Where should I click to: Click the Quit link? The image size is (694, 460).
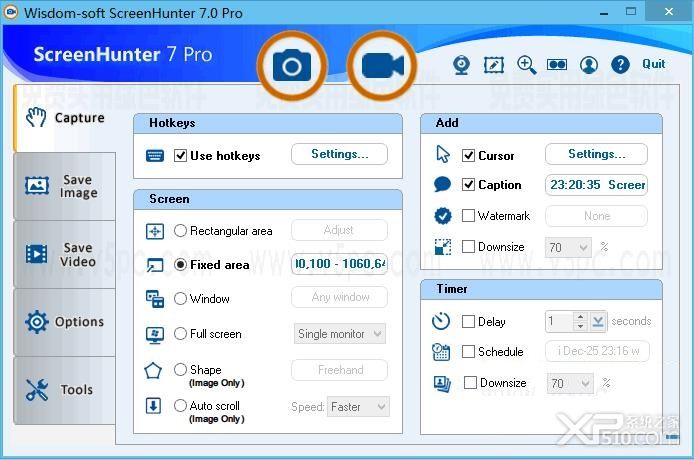tap(653, 64)
